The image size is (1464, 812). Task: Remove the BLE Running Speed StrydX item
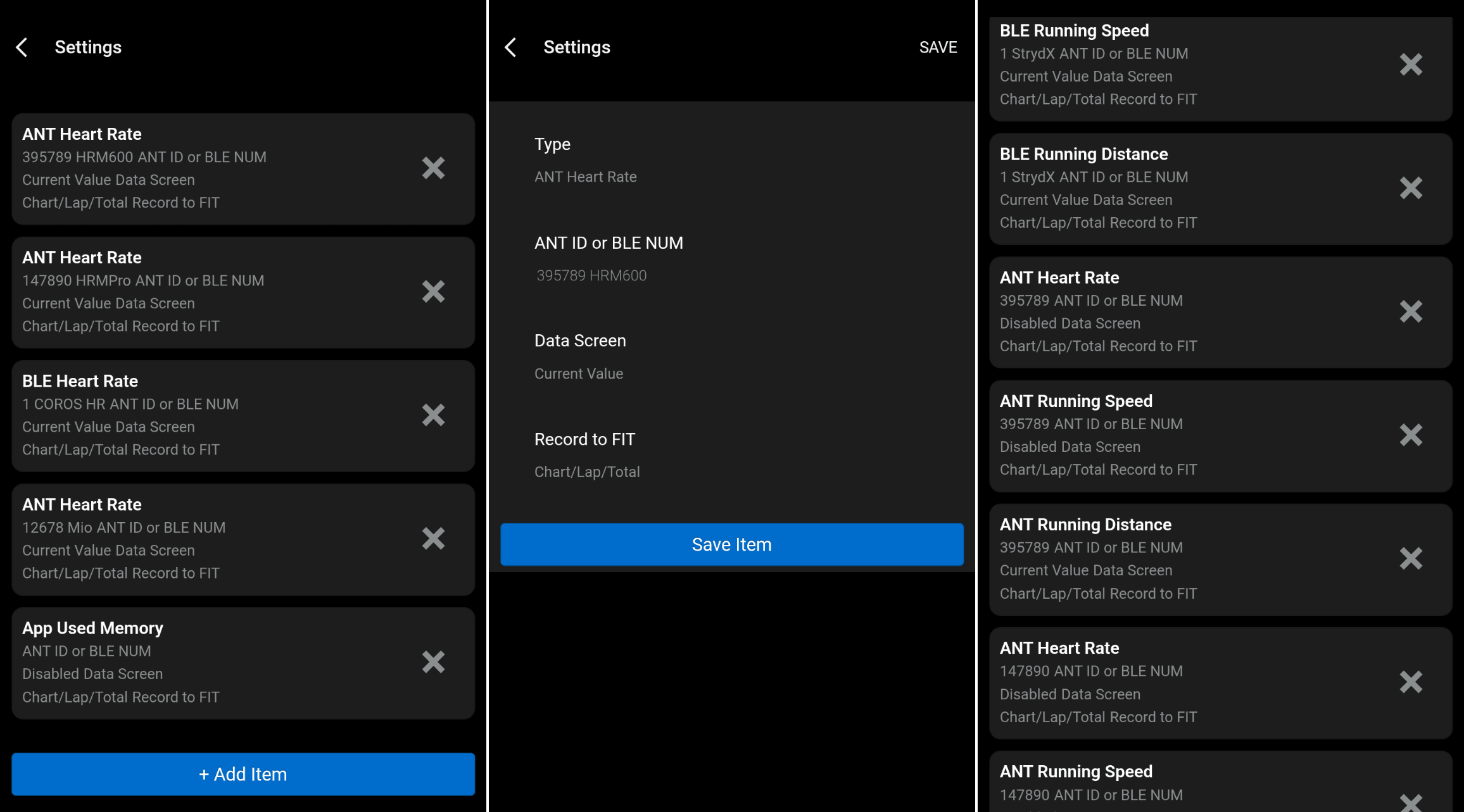1411,65
